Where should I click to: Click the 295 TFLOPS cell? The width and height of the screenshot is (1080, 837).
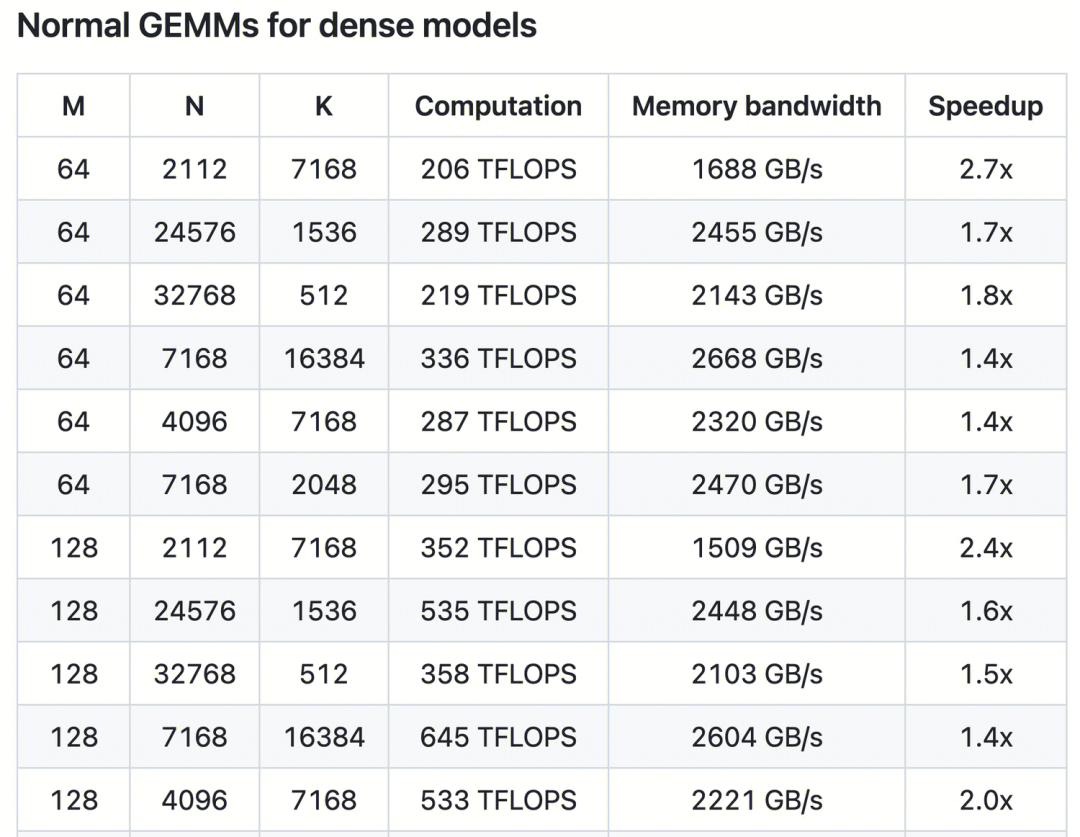(x=498, y=484)
